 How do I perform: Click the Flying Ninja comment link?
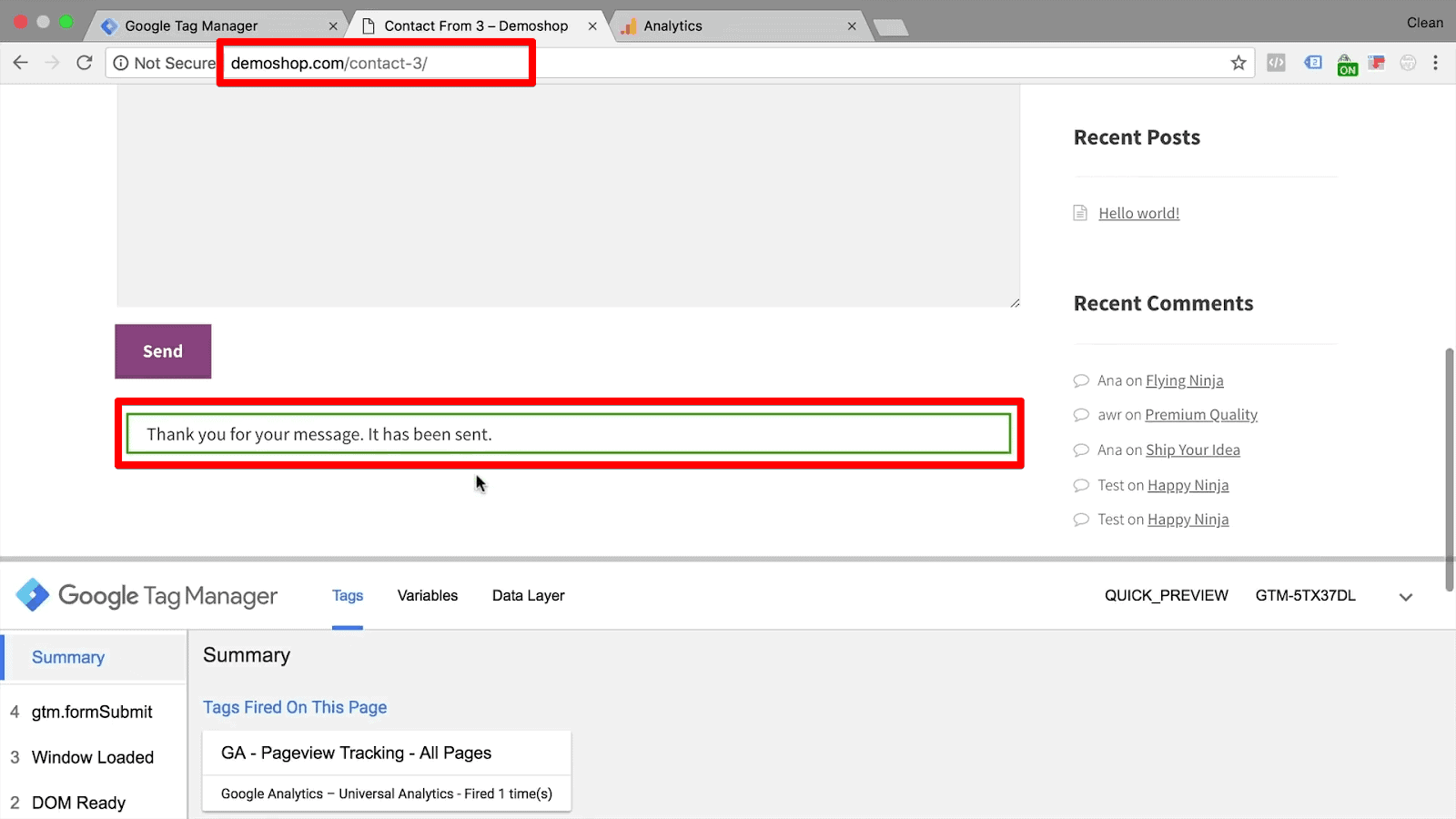click(1184, 380)
